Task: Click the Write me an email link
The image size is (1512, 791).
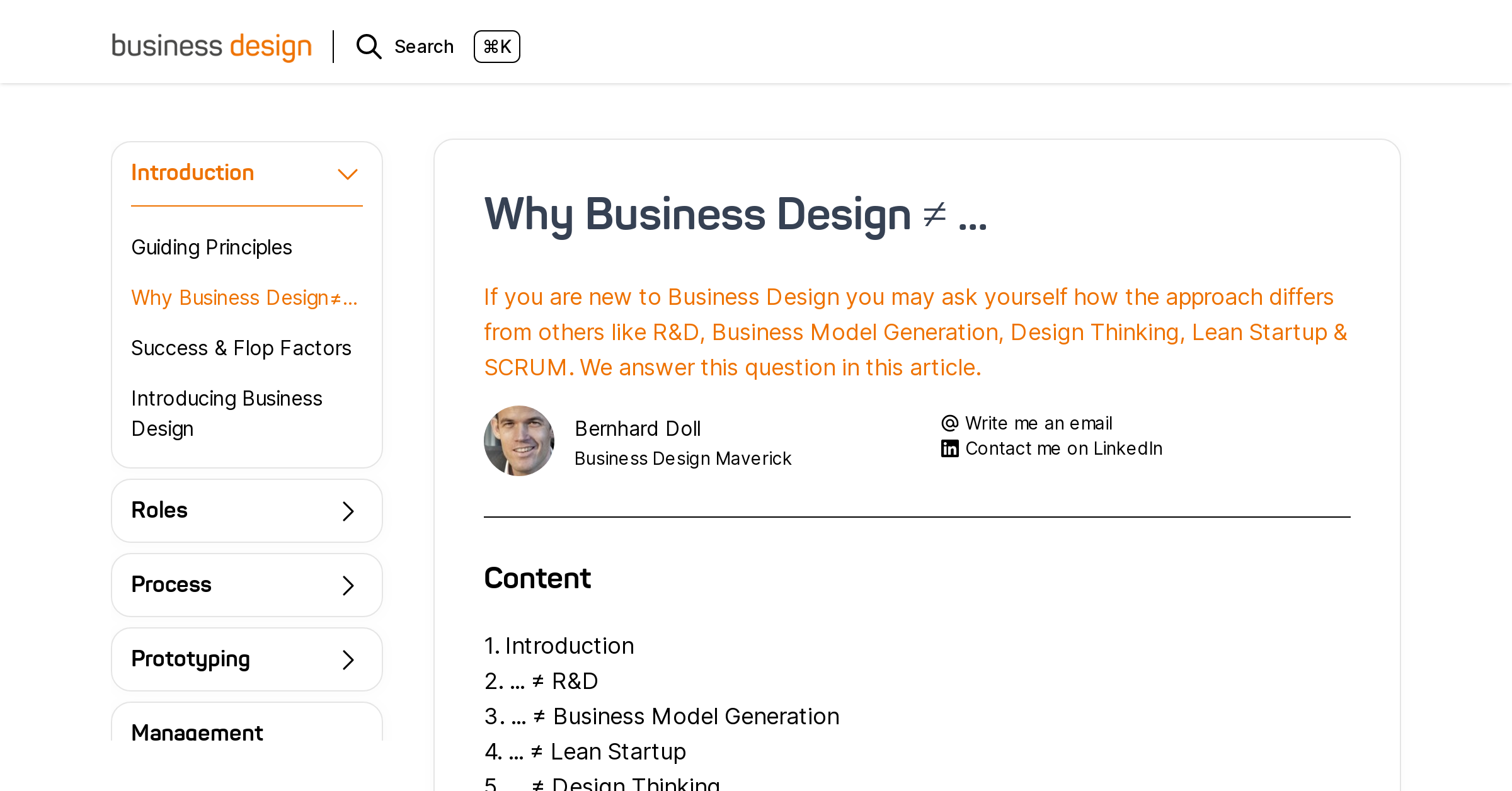Action: pos(1038,423)
